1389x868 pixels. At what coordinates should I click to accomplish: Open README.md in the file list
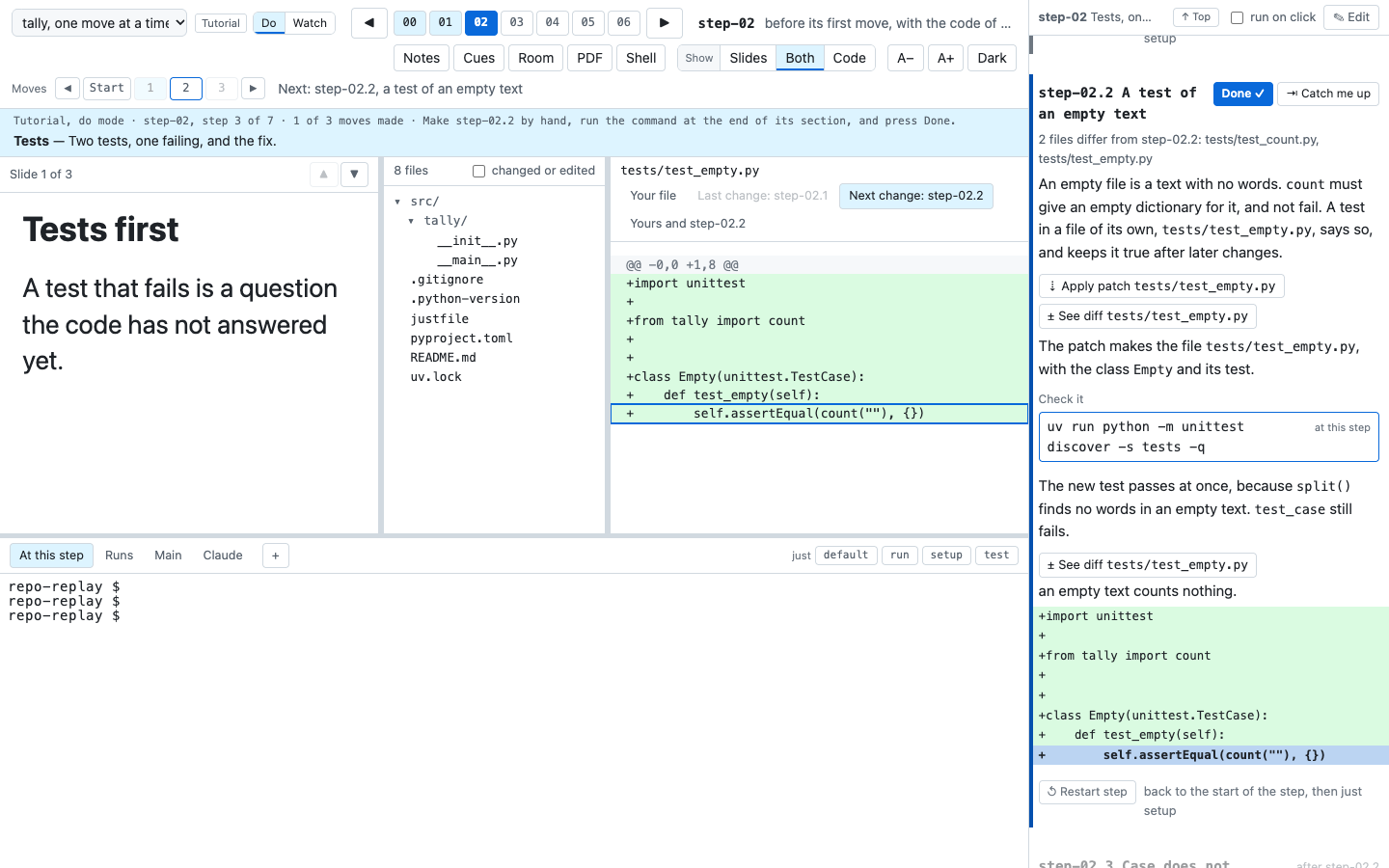point(443,358)
